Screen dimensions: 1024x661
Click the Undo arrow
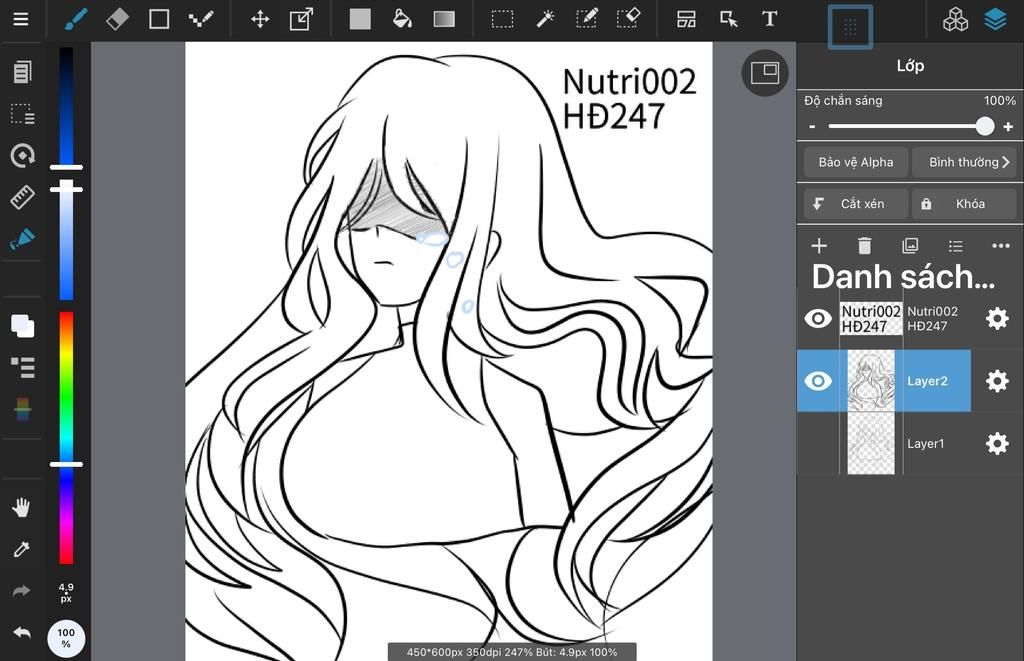click(22, 633)
